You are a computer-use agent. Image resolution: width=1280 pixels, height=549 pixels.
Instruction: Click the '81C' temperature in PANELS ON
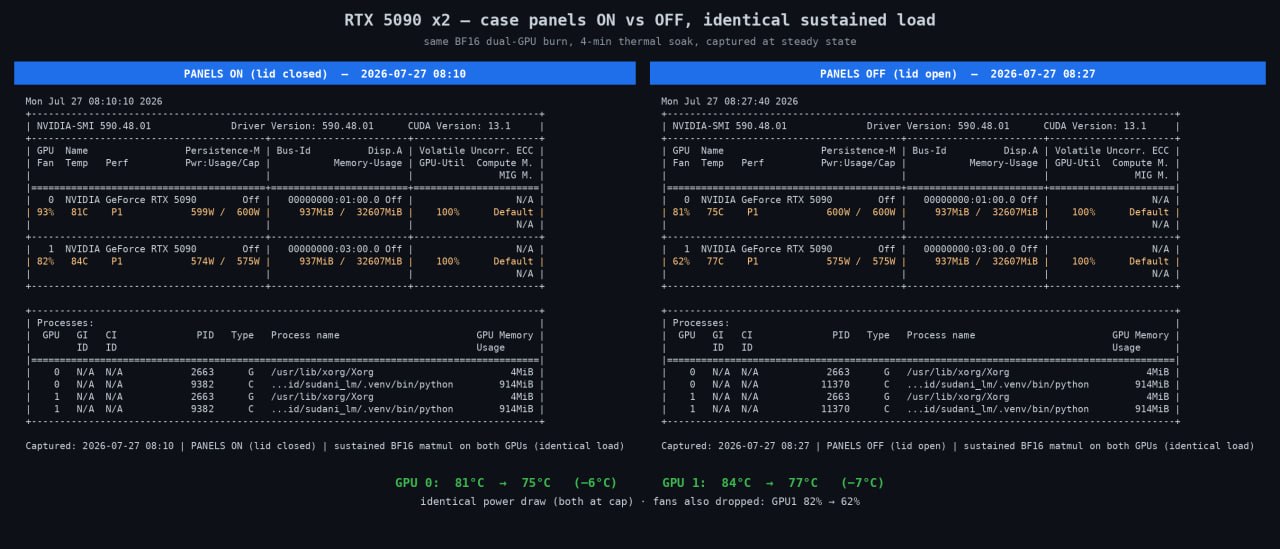click(80, 212)
